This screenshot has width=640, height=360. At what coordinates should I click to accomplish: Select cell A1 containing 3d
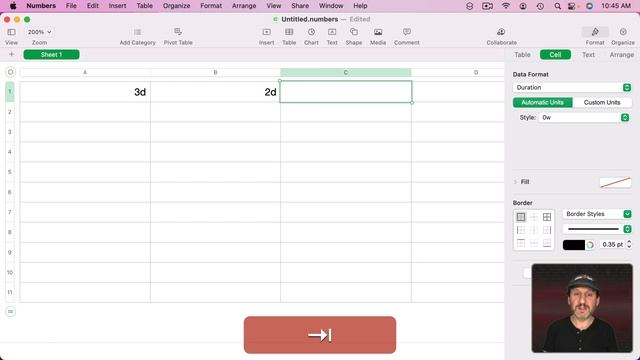[85, 92]
